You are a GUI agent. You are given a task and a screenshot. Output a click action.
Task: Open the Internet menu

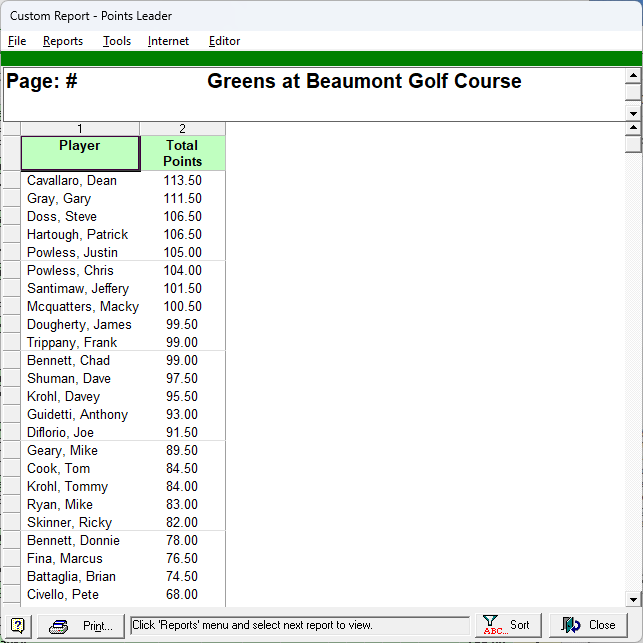(x=168, y=41)
